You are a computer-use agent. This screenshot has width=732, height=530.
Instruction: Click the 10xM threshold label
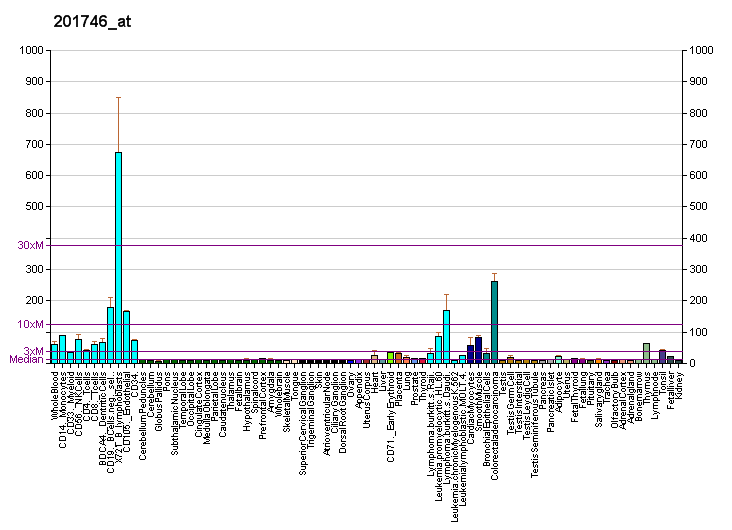pyautogui.click(x=30, y=324)
